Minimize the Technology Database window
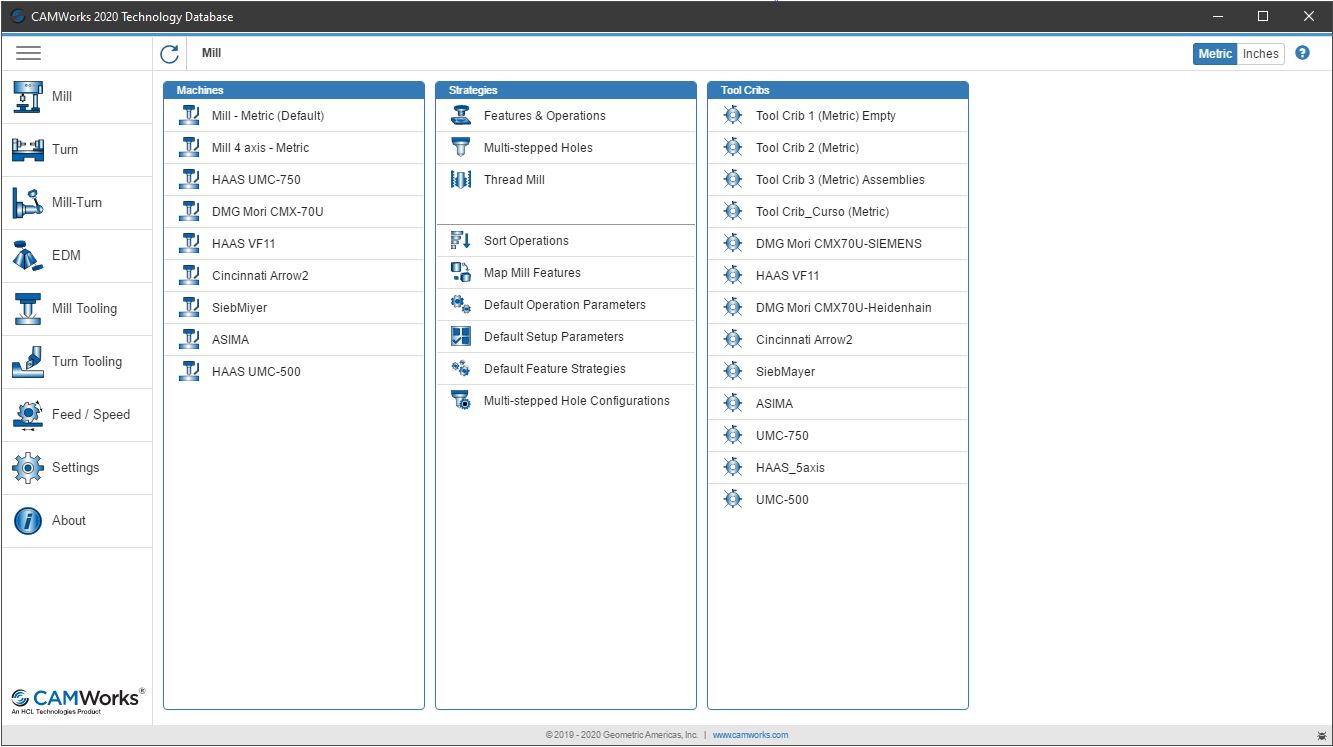The image size is (1333, 747). click(1217, 16)
